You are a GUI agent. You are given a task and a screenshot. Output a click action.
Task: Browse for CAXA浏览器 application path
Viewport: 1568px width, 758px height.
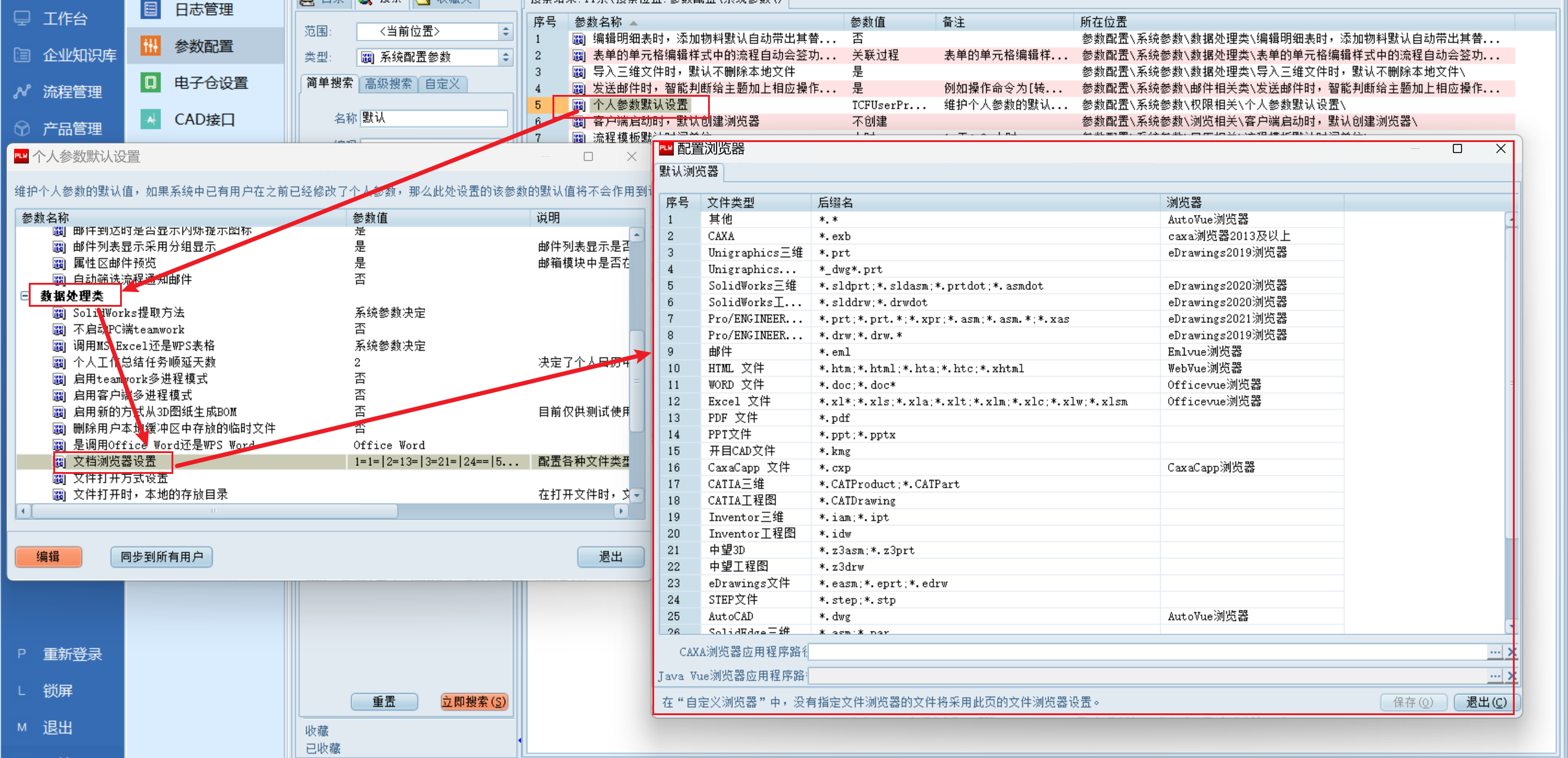1495,652
